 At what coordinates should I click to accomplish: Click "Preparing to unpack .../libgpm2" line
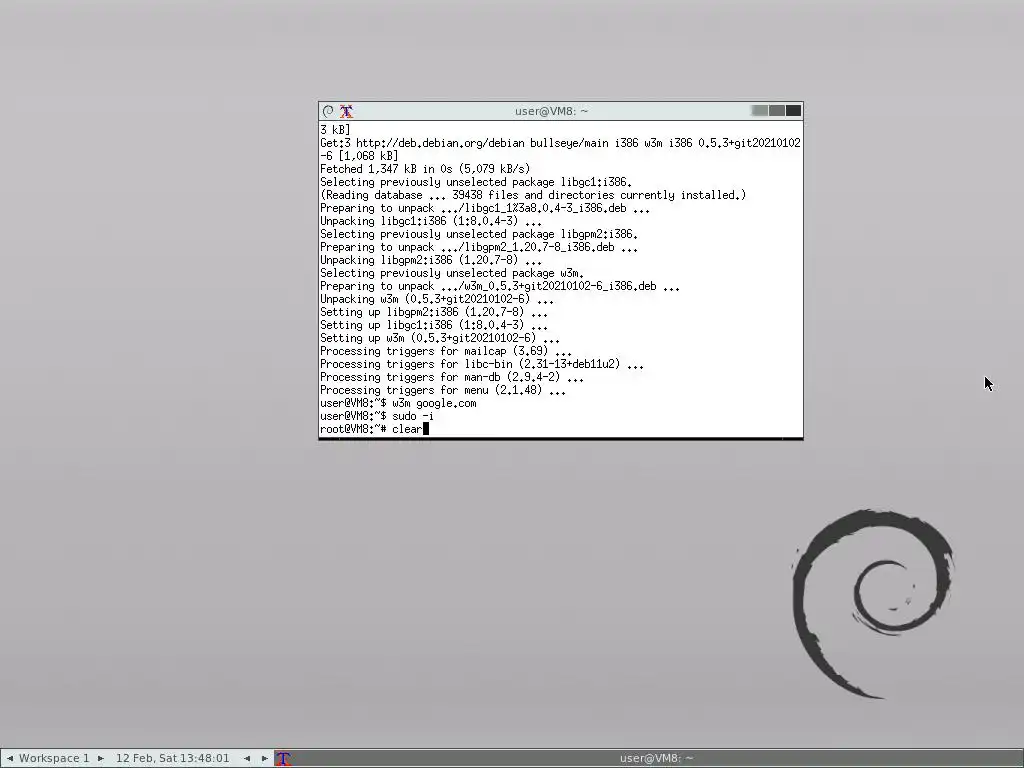pyautogui.click(x=479, y=248)
